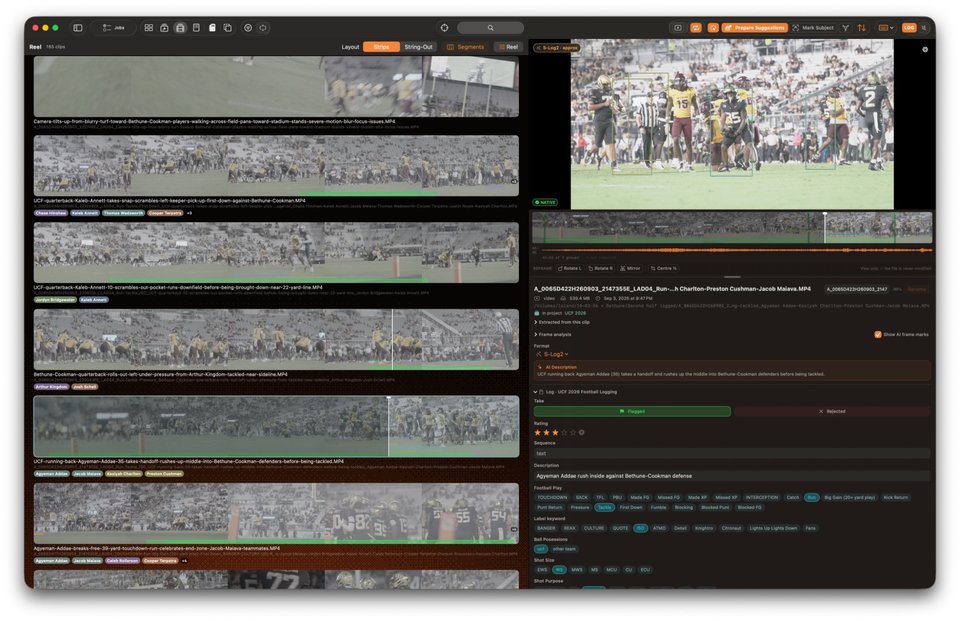
Task: Click Rotate R button
Action: click(x=601, y=268)
